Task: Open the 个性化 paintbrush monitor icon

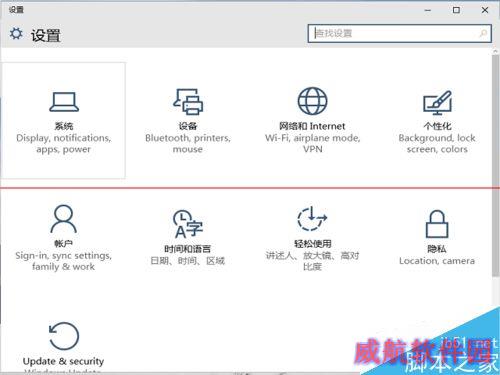Action: coord(437,102)
